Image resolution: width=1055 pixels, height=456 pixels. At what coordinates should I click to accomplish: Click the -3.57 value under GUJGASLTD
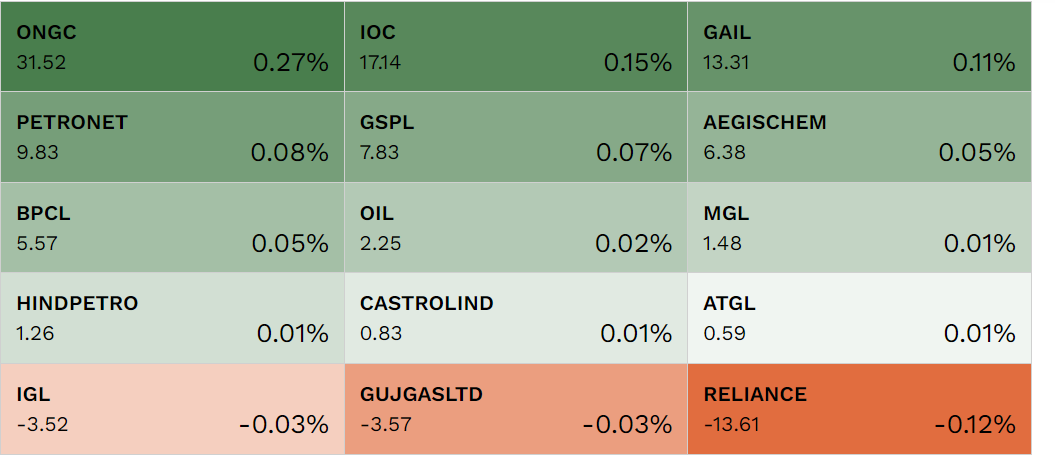pyautogui.click(x=385, y=424)
